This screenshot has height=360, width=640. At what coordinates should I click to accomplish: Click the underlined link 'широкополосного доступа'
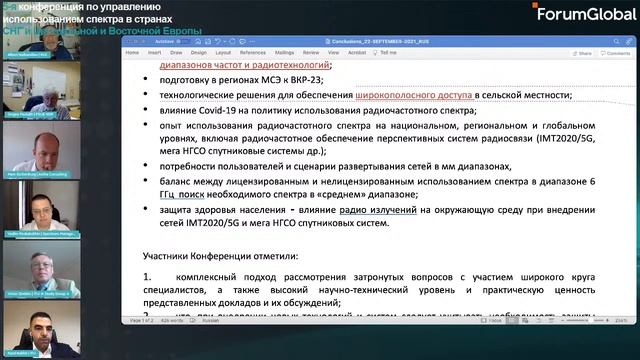[x=414, y=95]
